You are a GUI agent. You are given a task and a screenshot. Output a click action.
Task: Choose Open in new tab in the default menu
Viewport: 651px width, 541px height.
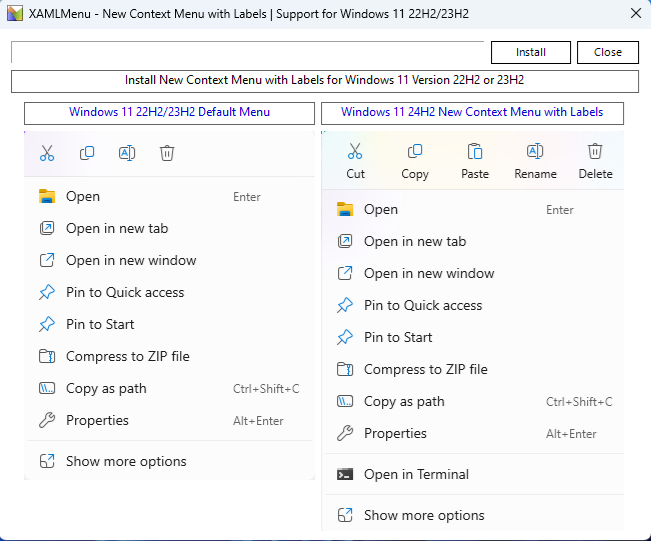169,228
